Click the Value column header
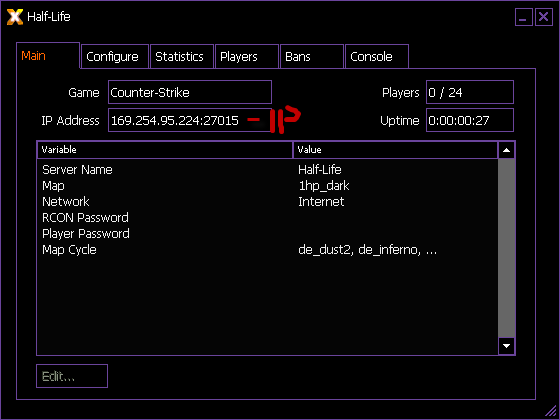The height and width of the screenshot is (420, 560). click(x=395, y=150)
